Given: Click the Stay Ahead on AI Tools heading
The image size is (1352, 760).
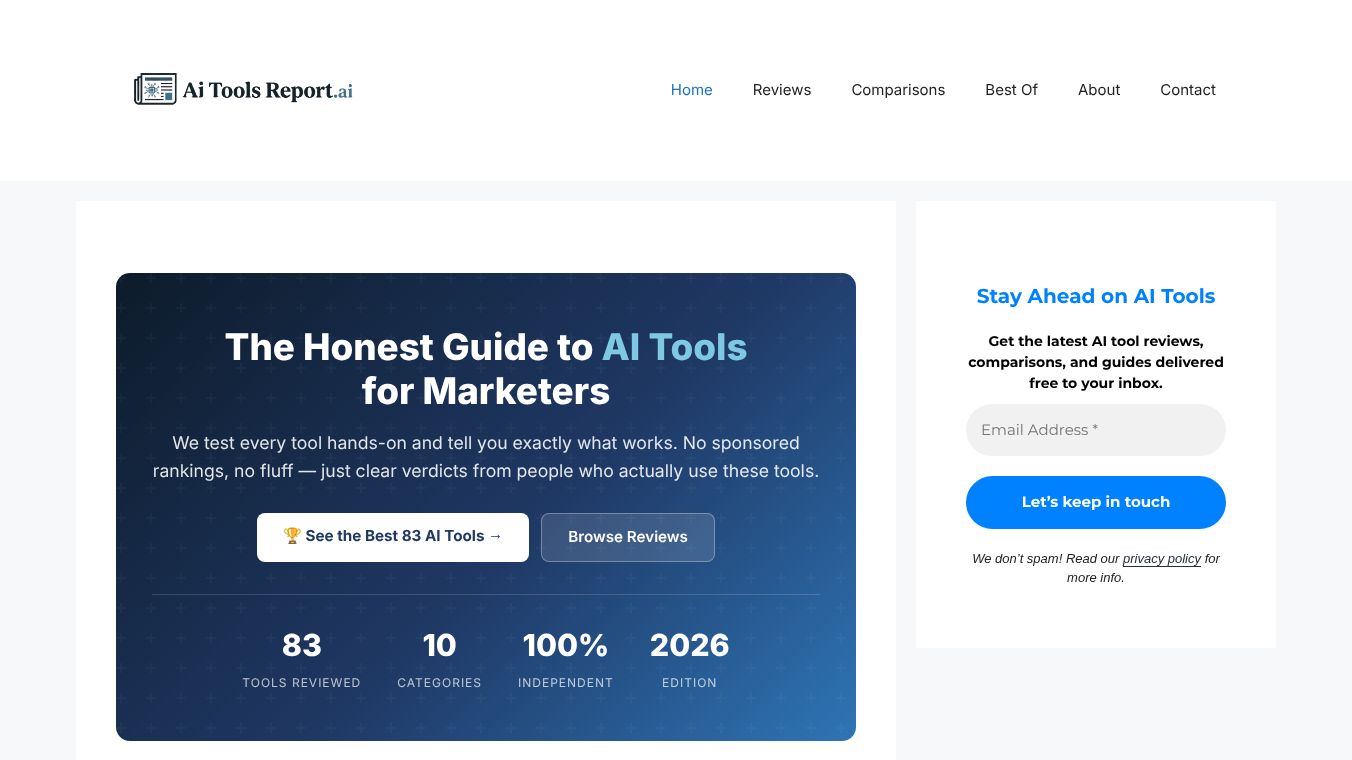Looking at the screenshot, I should 1096,296.
